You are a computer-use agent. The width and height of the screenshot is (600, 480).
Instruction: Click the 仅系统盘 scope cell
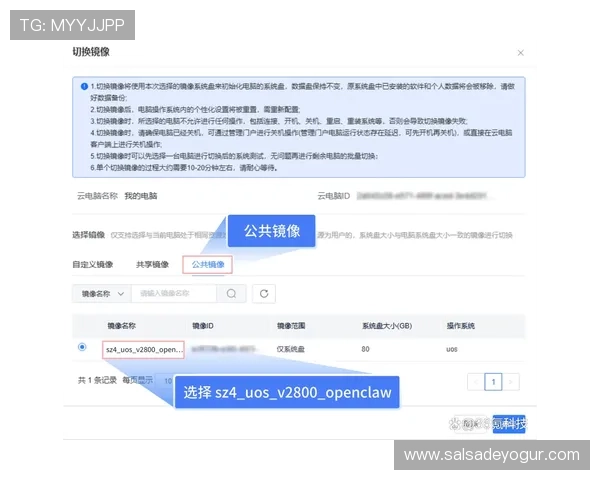point(291,349)
